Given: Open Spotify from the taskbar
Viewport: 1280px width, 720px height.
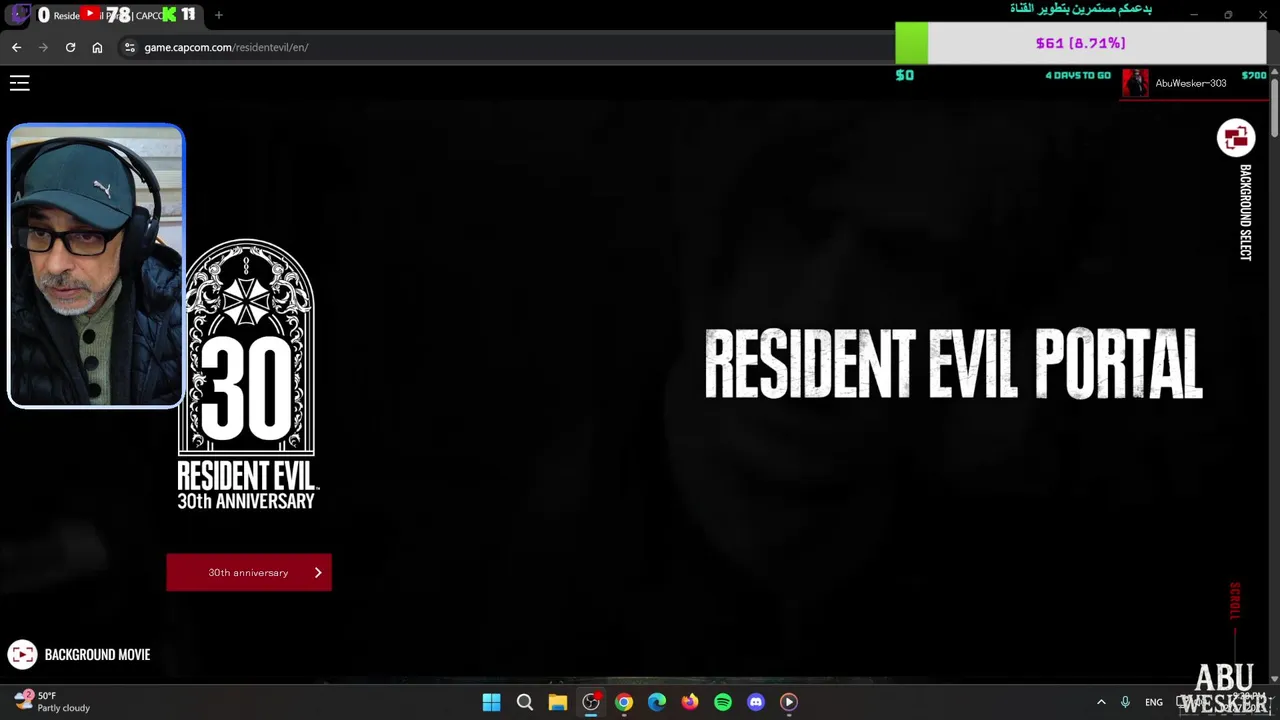Looking at the screenshot, I should [x=723, y=702].
